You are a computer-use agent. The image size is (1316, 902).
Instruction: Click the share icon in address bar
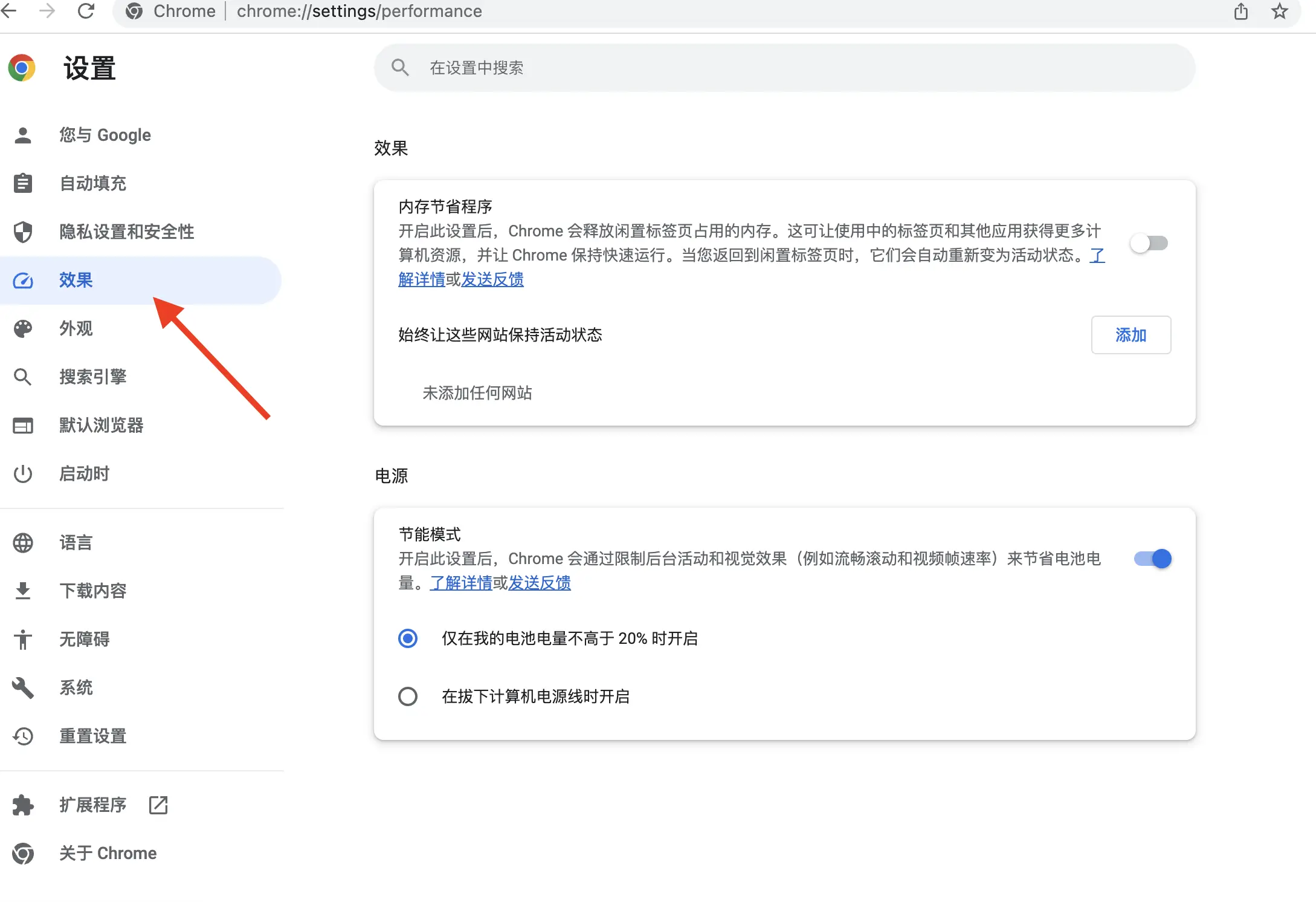tap(1241, 11)
